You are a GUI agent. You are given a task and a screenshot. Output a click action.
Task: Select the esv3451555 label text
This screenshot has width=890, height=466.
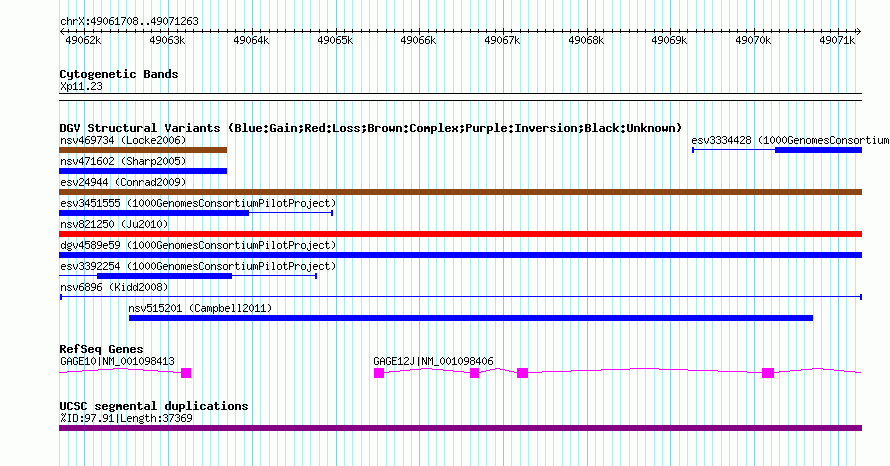(198, 203)
